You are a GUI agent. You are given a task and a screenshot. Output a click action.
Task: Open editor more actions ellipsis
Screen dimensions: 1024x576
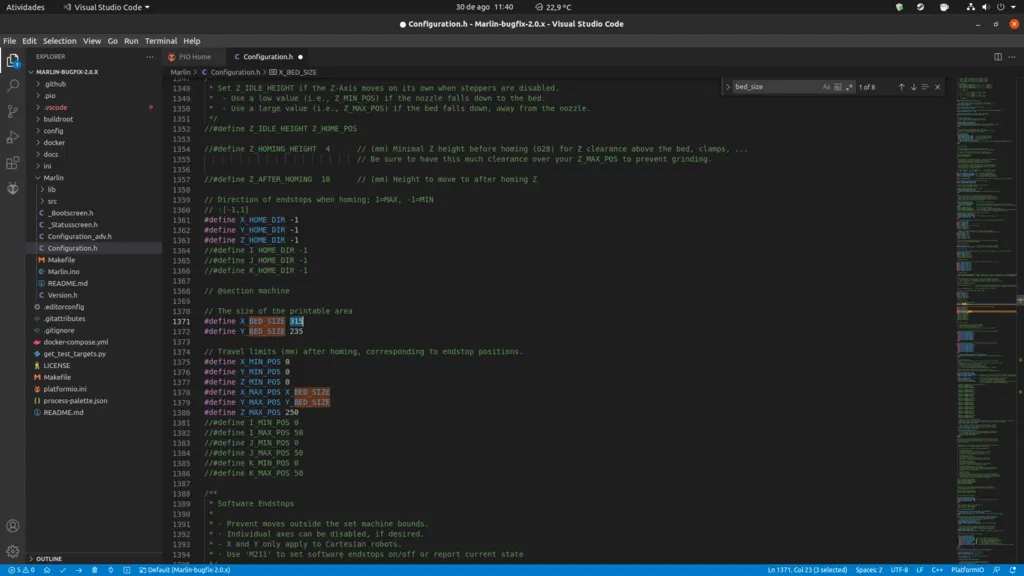(1012, 57)
